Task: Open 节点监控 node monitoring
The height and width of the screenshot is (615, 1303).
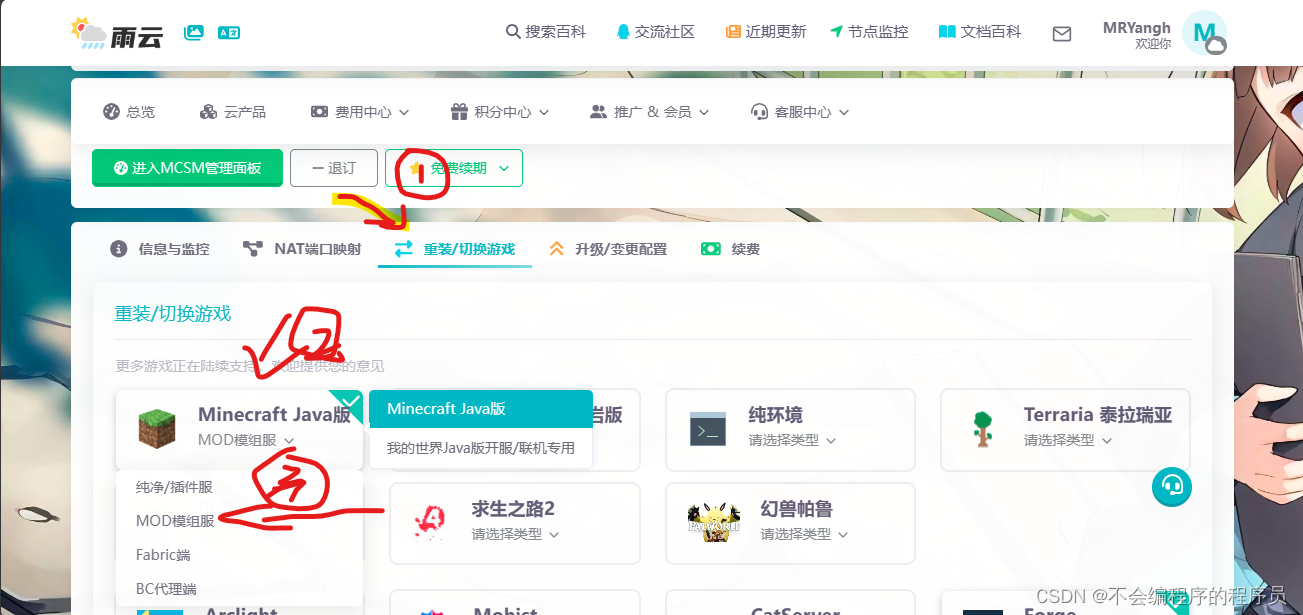Action: (x=869, y=32)
